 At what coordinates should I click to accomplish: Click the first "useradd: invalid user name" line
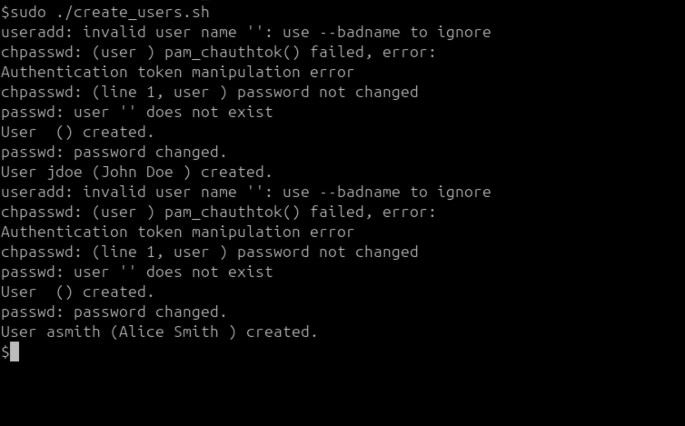(246, 32)
